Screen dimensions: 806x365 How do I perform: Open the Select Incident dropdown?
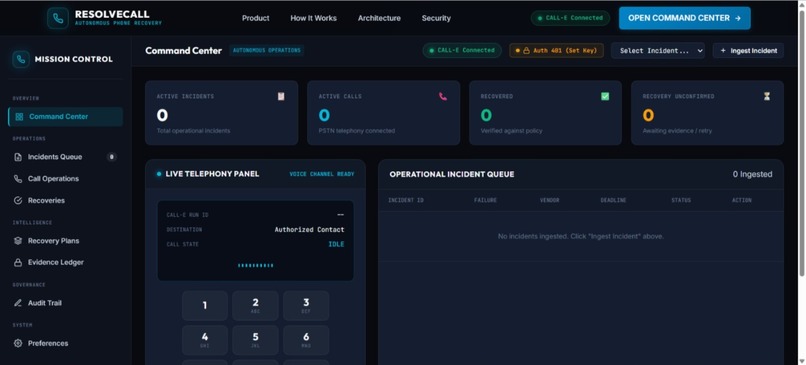(x=658, y=50)
